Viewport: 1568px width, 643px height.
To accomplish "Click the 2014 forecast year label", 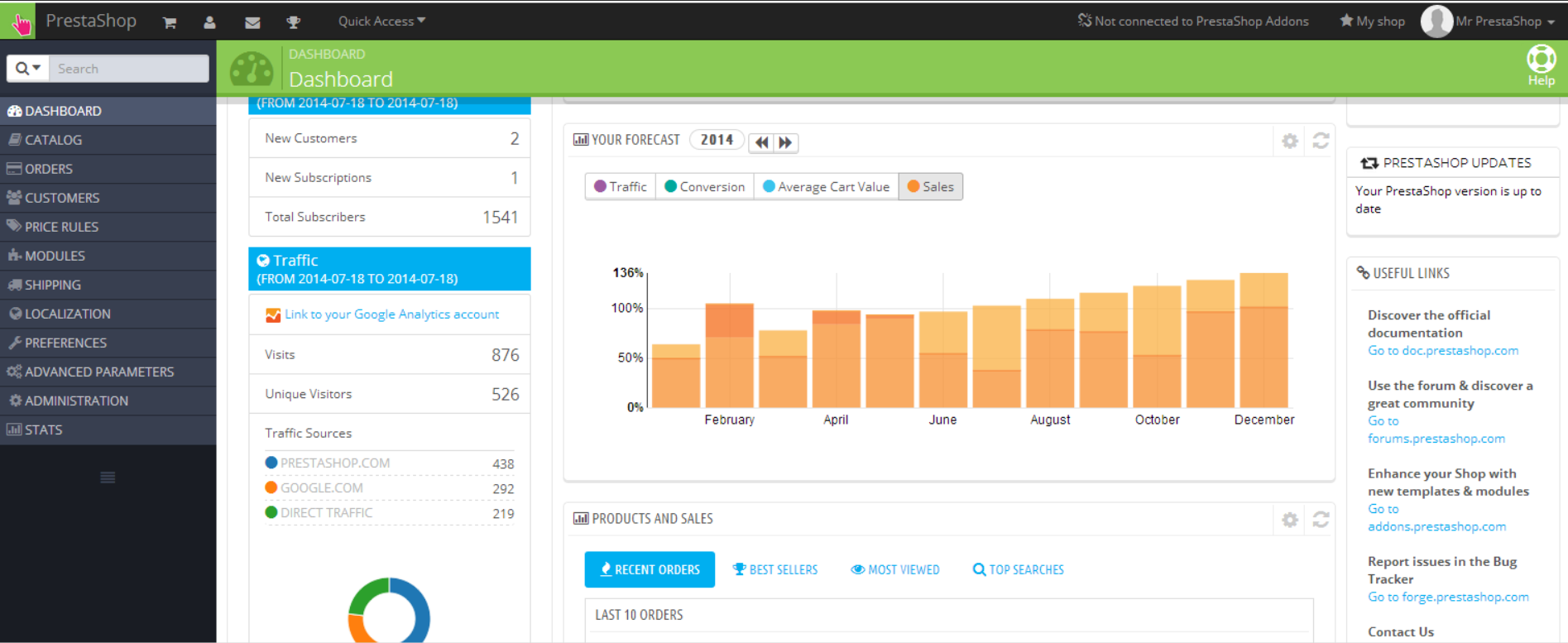I will [717, 140].
